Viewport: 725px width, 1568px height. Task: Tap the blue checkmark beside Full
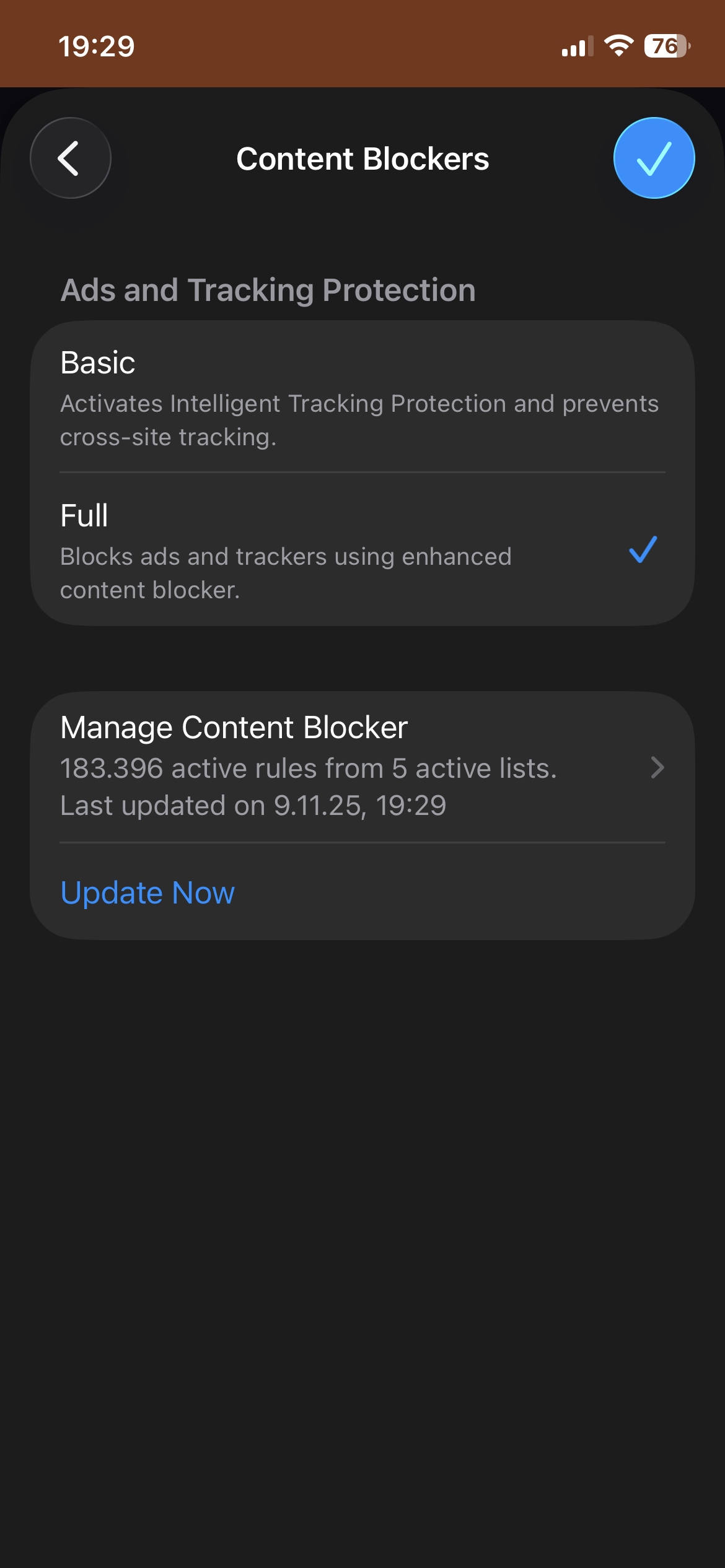point(643,549)
